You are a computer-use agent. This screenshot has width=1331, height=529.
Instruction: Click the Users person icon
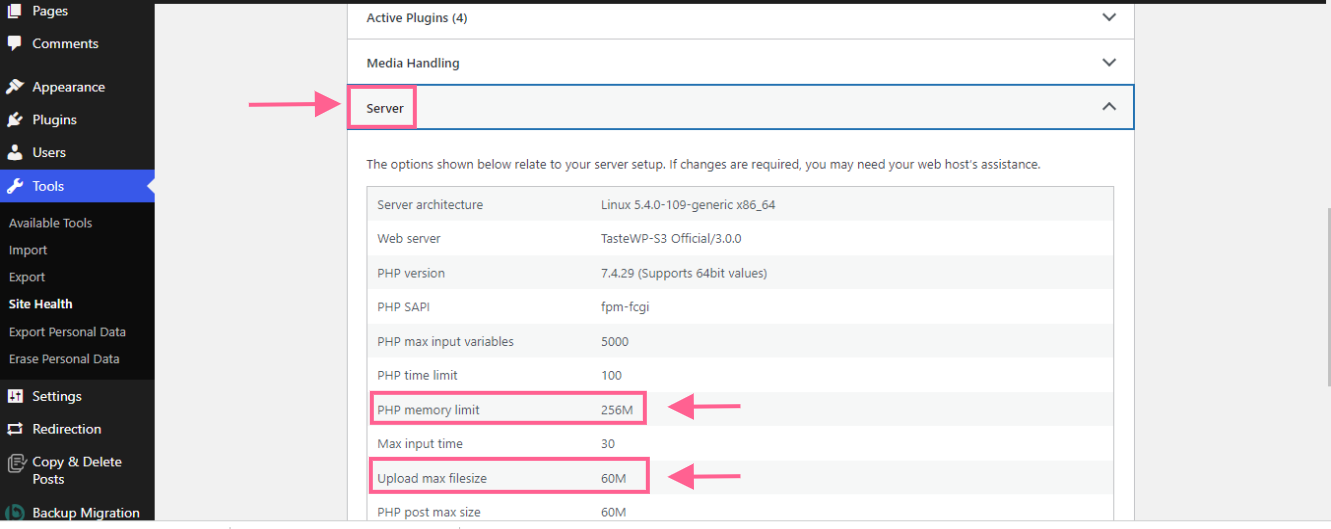[x=15, y=153]
